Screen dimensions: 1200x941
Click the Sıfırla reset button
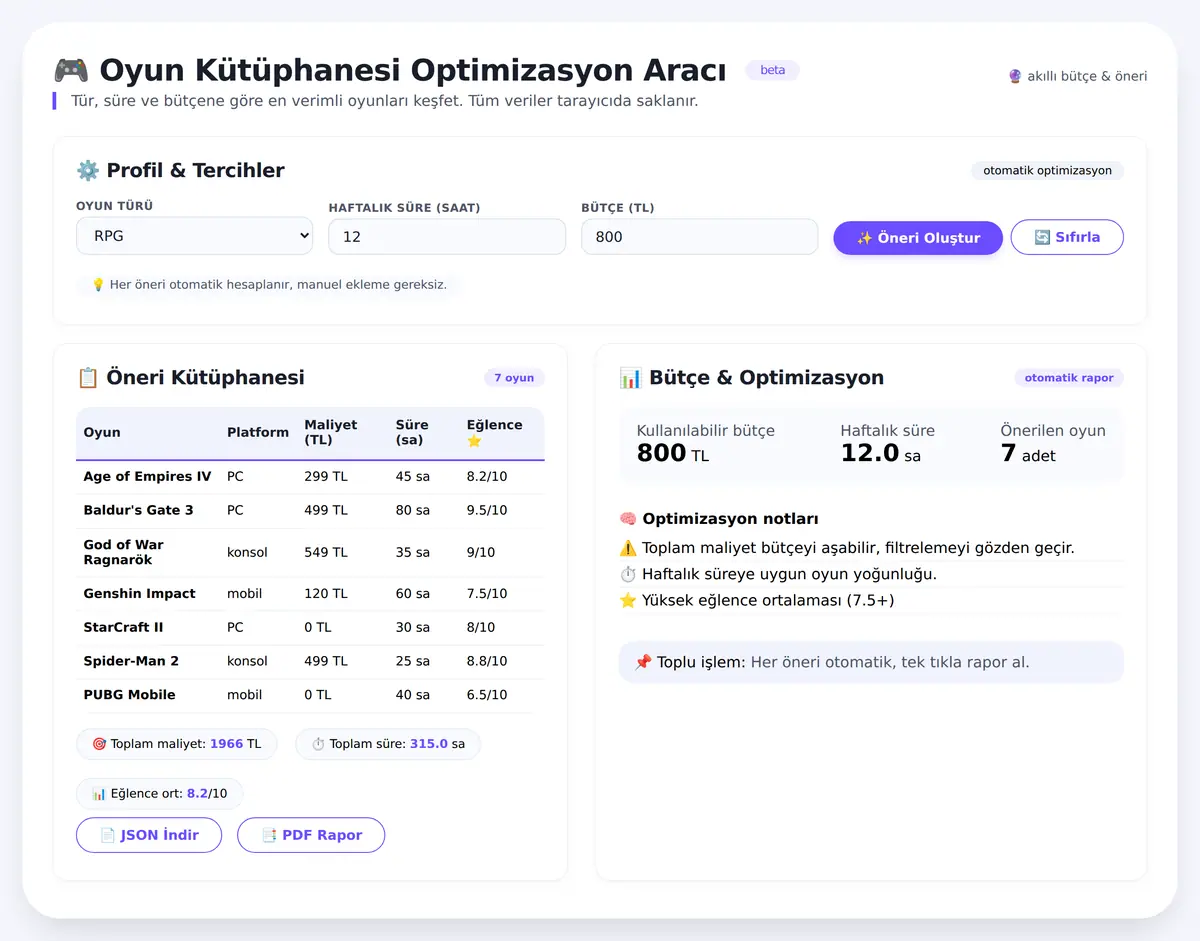(1067, 238)
